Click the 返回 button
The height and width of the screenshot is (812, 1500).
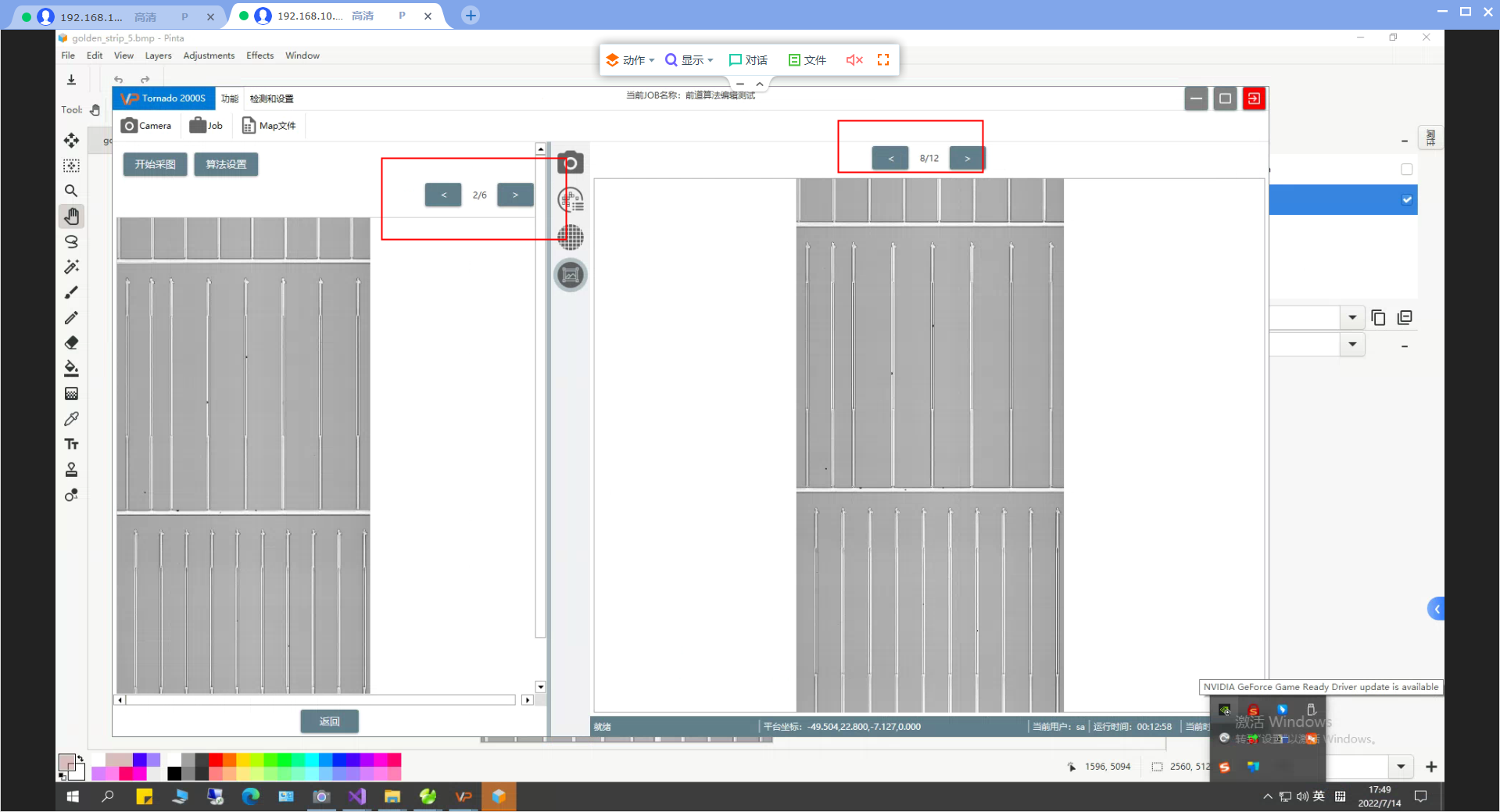[329, 721]
